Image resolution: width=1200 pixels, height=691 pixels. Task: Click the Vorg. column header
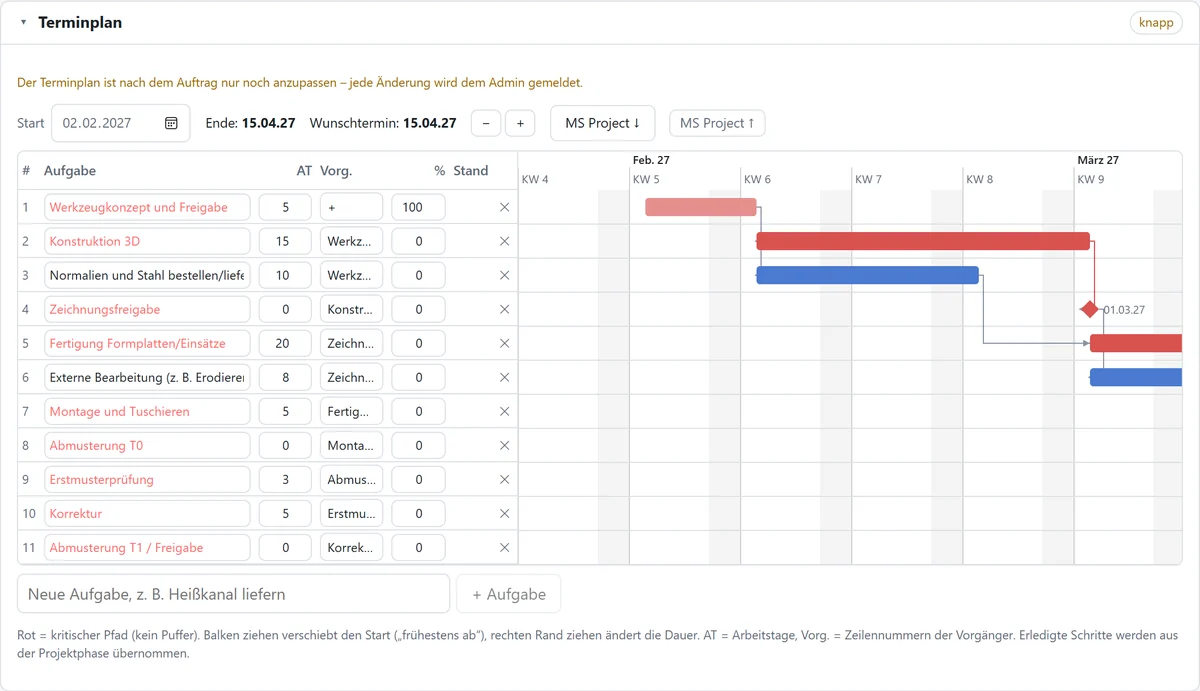(336, 171)
